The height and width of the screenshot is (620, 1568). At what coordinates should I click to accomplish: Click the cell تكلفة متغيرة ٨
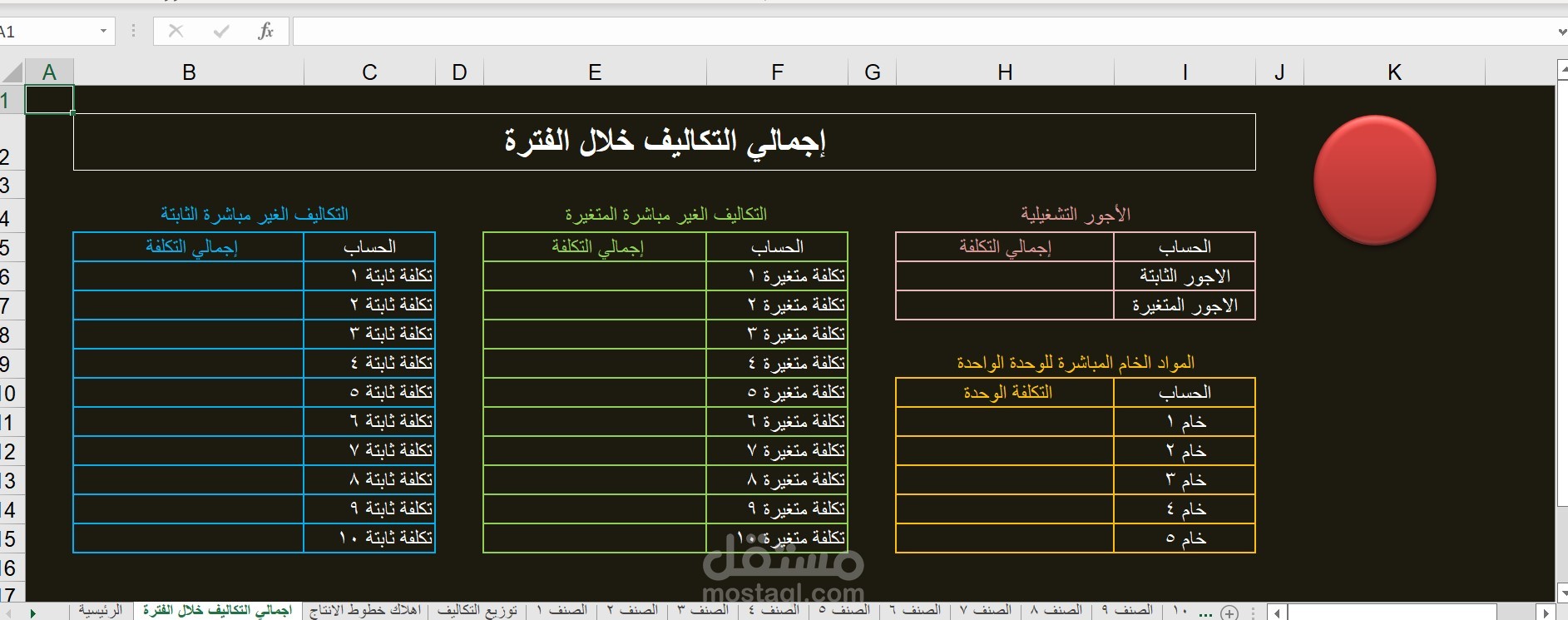click(777, 479)
